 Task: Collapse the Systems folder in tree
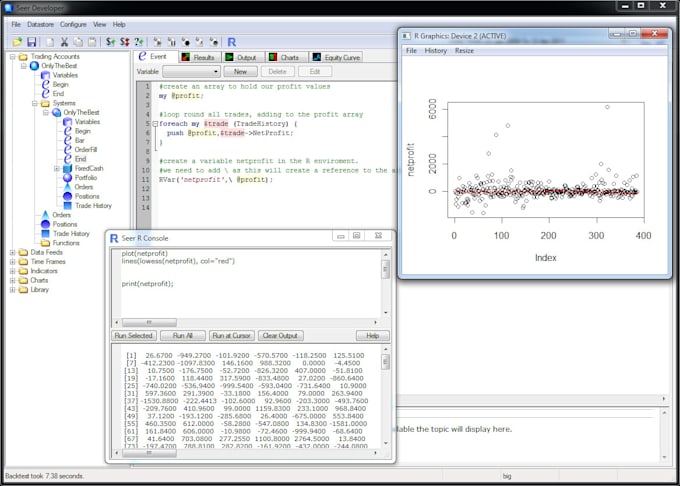coord(34,103)
